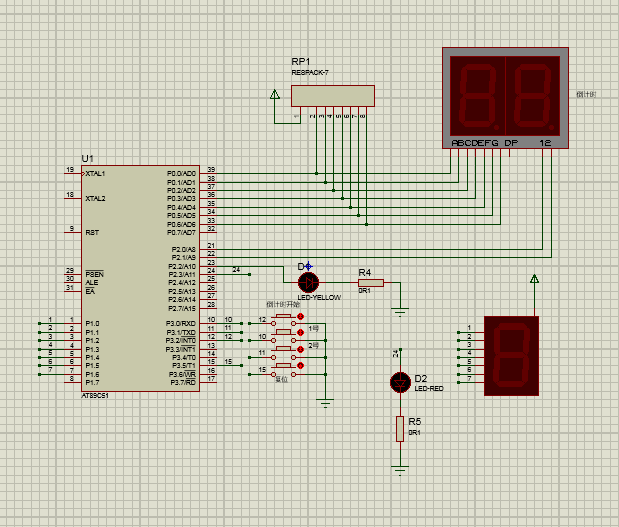The height and width of the screenshot is (527, 619).
Task: Click the RST pin label on U1
Action: pos(92,233)
